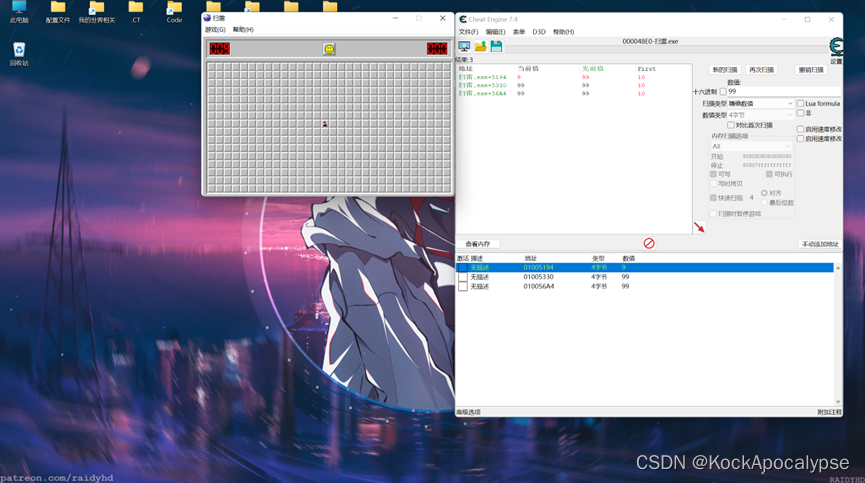Open the 数值类型 value type dropdown
Image resolution: width=865 pixels, height=483 pixels.
760,115
